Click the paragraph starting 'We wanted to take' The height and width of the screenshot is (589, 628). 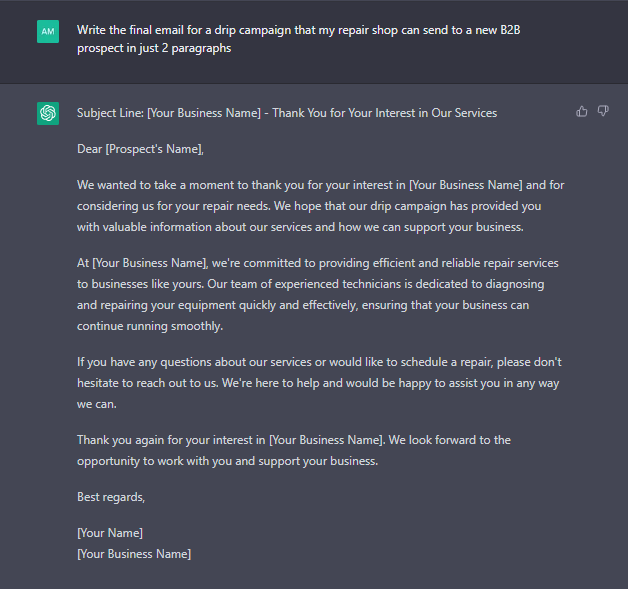[320, 206]
